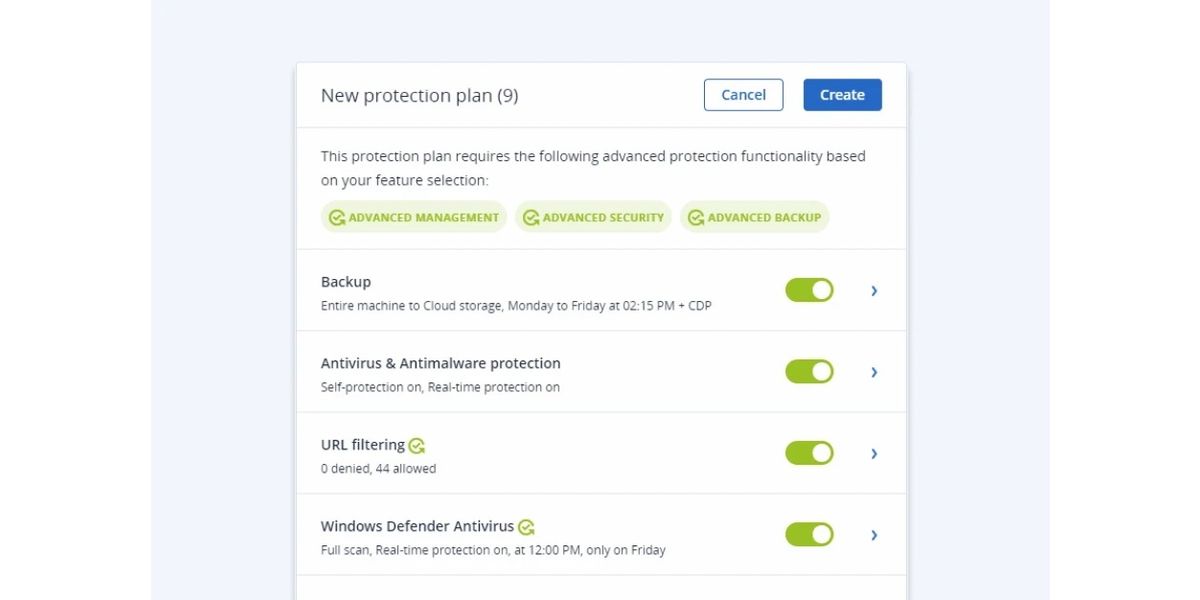
Task: Click the Windows Defender Antivirus heading
Action: pyautogui.click(x=417, y=526)
